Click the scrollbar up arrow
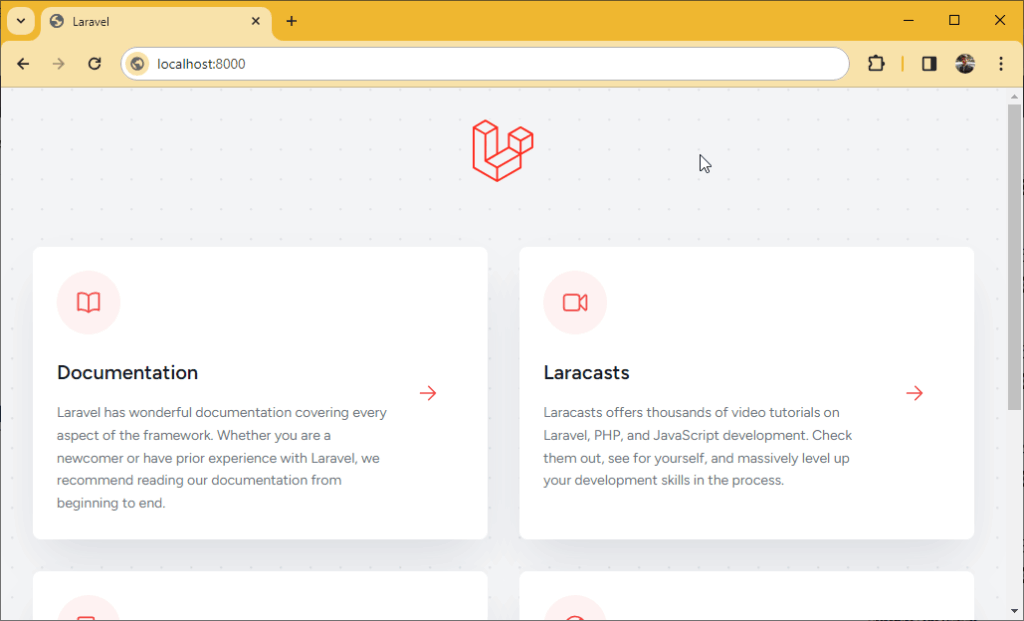The height and width of the screenshot is (621, 1024). click(1014, 97)
